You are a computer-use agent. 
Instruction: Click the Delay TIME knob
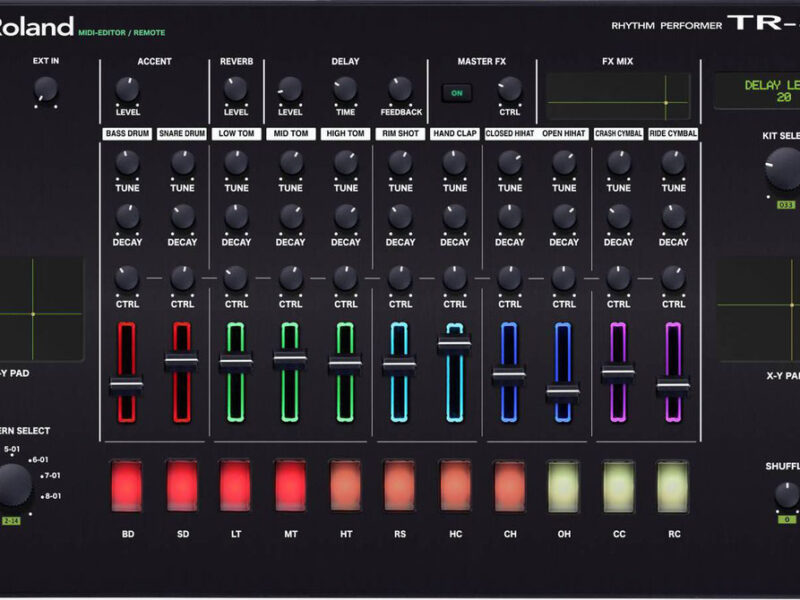[x=345, y=89]
